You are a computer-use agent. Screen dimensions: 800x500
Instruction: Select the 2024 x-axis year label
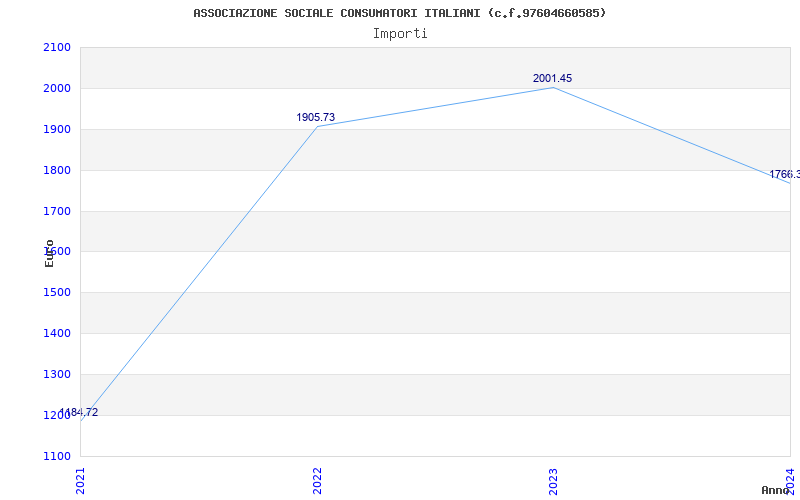(x=790, y=481)
